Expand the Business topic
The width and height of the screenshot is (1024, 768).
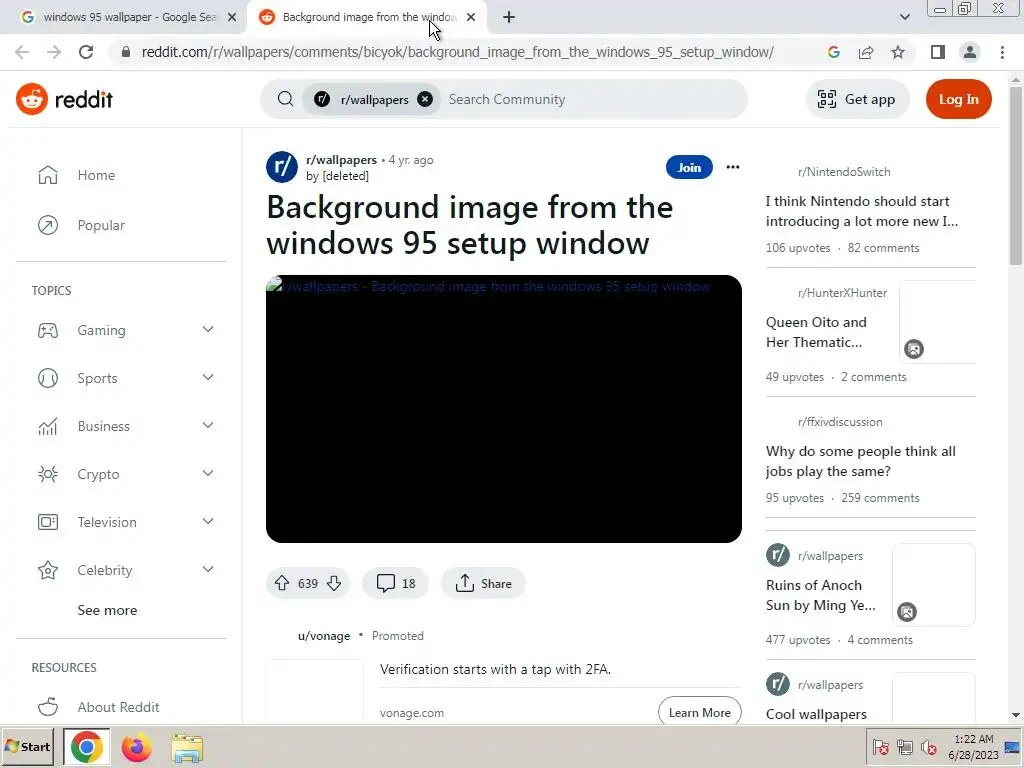[x=208, y=426]
